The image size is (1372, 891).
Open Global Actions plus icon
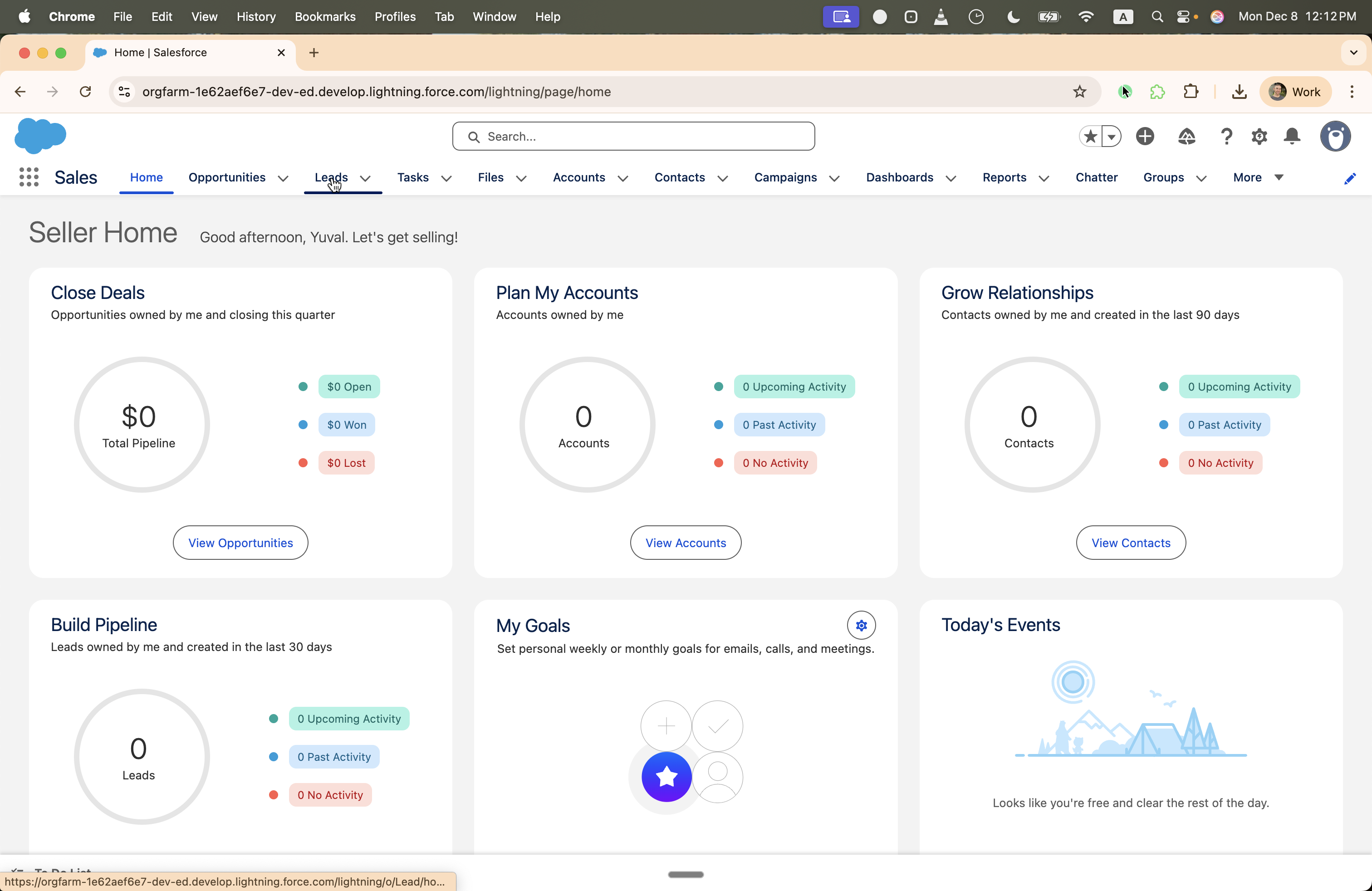[x=1145, y=137]
